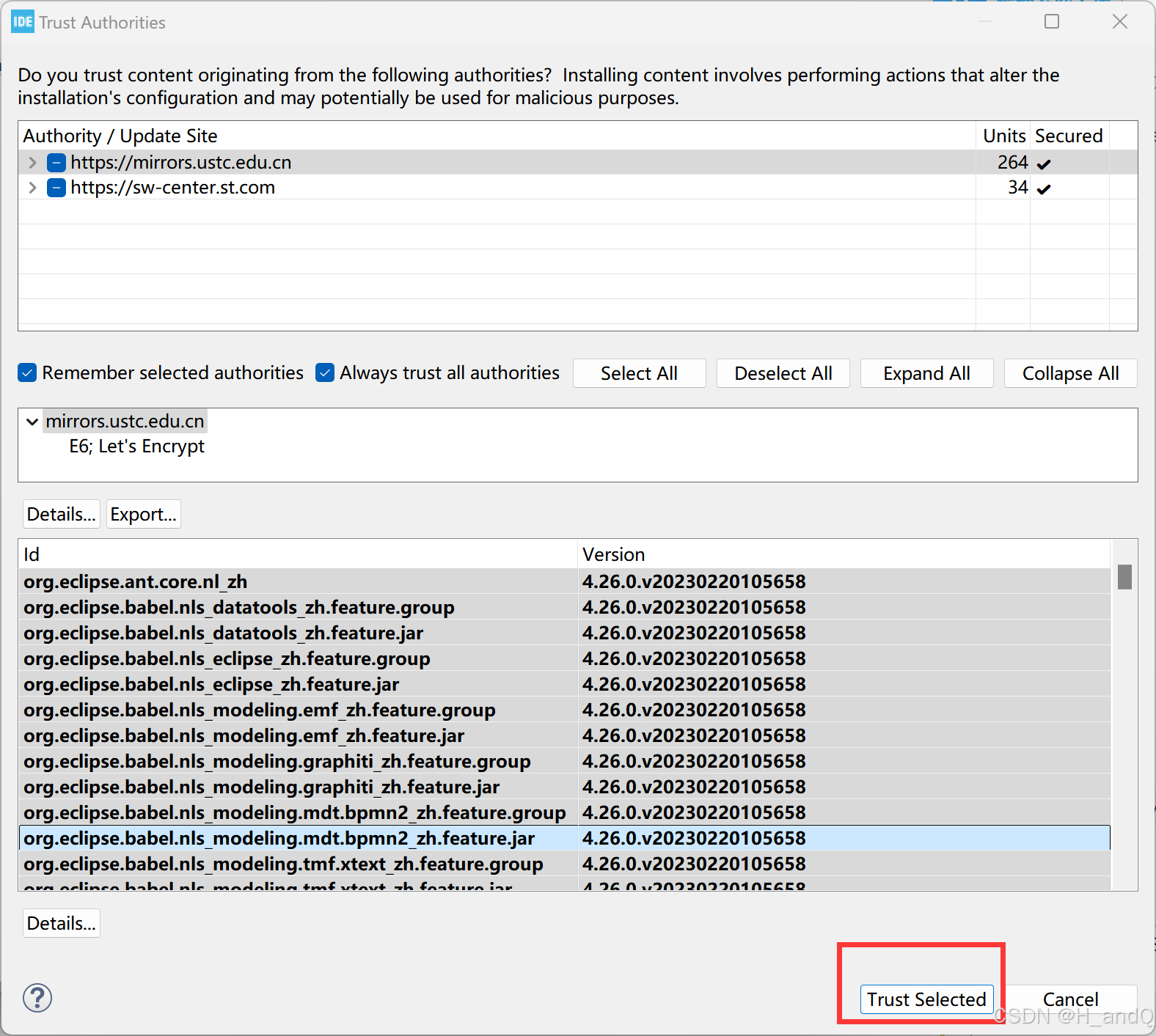This screenshot has height=1036, width=1156.
Task: Click the Export... button
Action: 144,514
